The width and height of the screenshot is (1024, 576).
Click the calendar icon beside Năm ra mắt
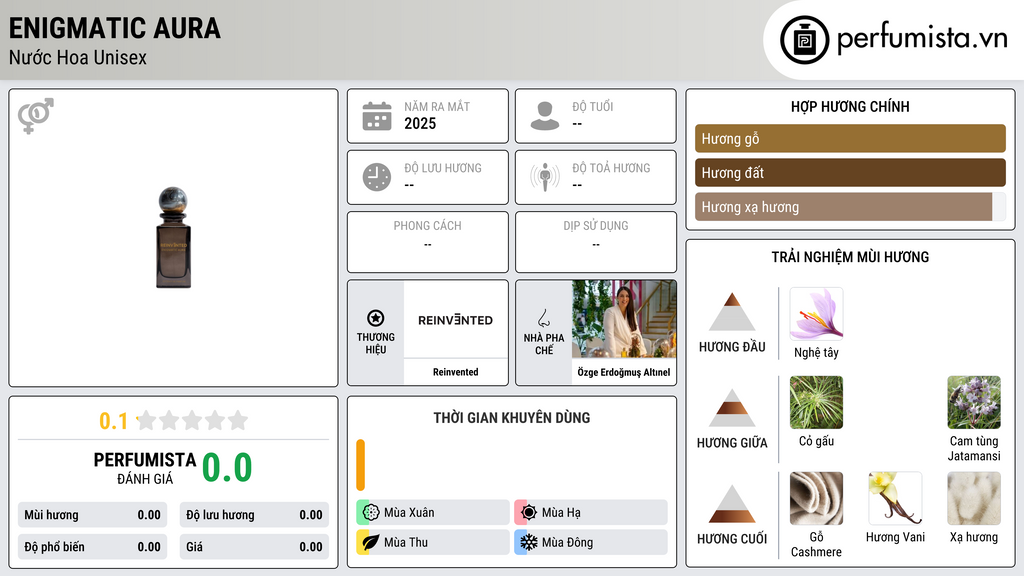[377, 116]
